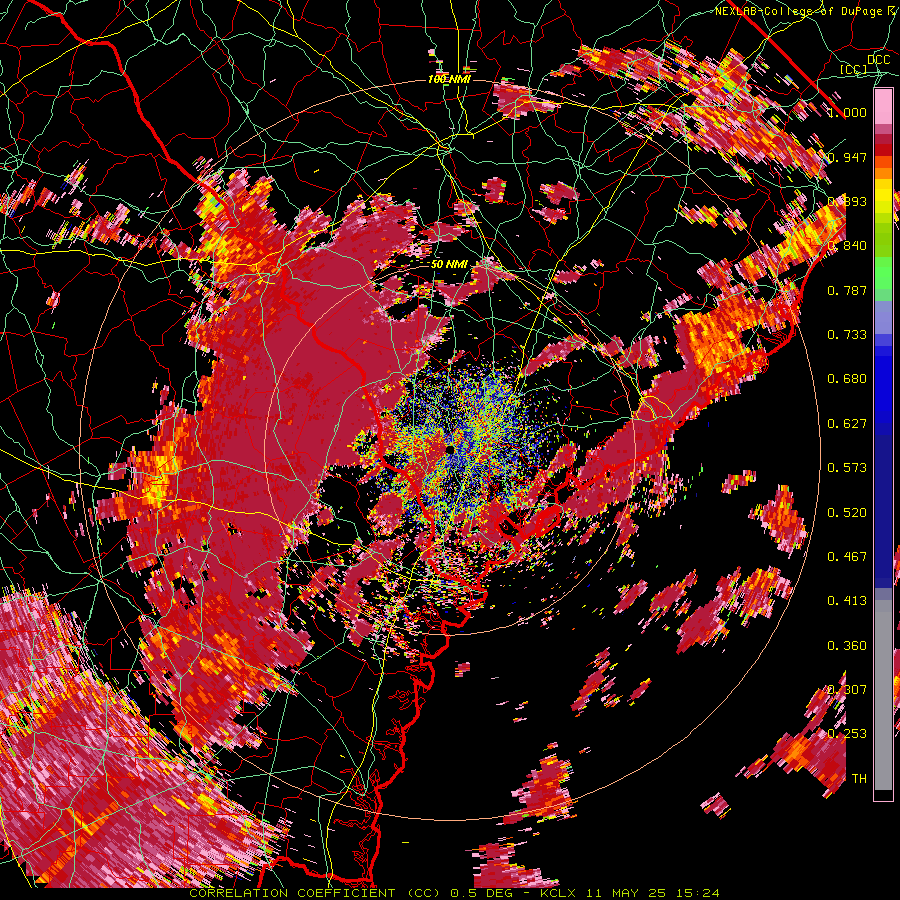Click the 100 NMI range ring label
The height and width of the screenshot is (900, 900).
tap(449, 79)
